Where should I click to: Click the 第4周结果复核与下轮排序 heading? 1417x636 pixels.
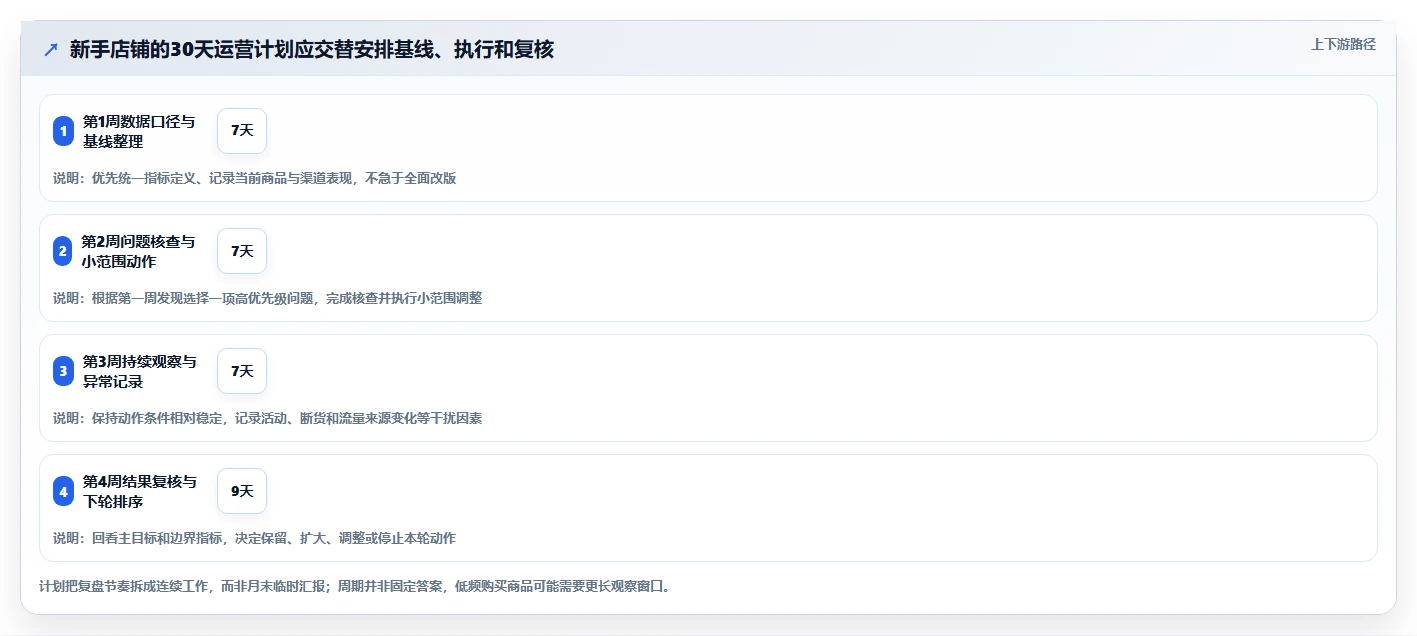click(140, 491)
